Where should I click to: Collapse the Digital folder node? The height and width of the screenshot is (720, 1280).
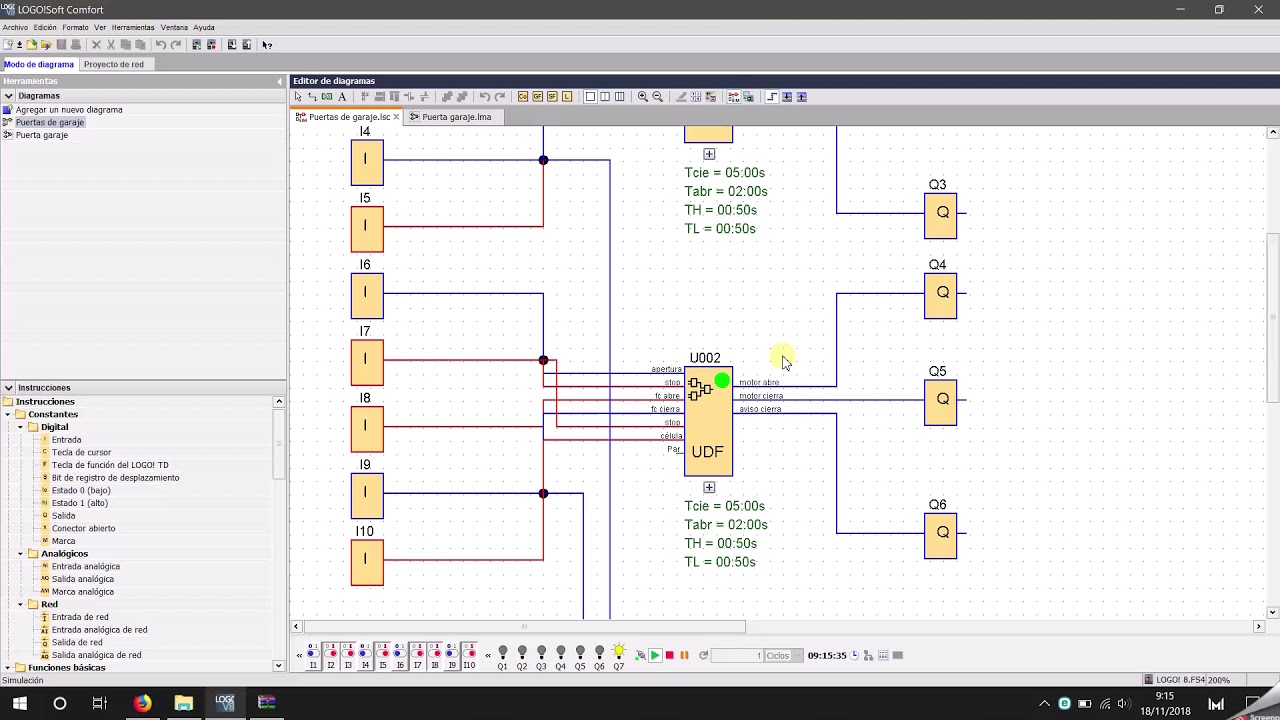coord(20,427)
